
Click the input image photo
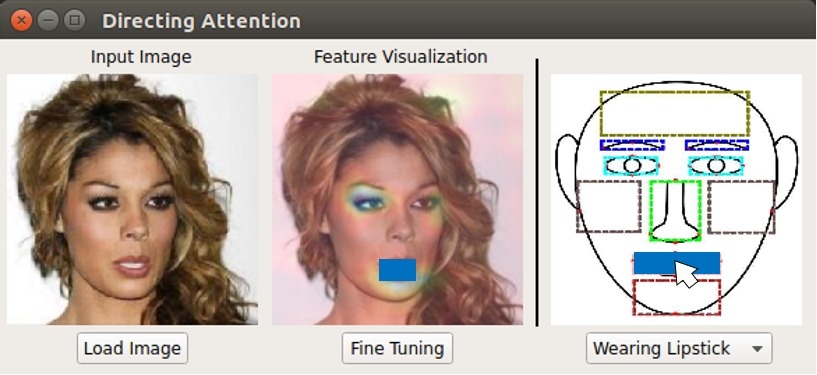132,199
